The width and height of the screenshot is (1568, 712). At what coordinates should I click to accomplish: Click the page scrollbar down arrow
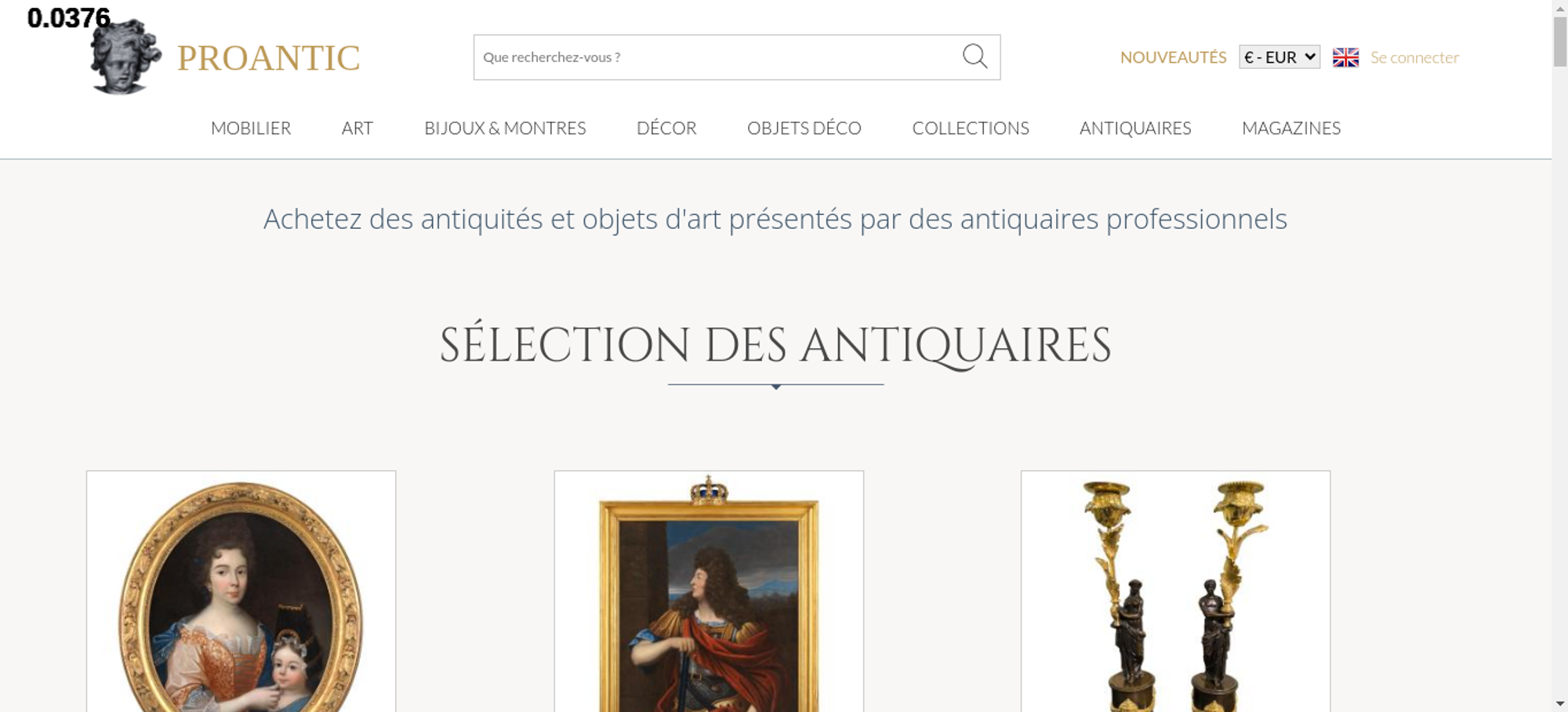tap(1559, 703)
